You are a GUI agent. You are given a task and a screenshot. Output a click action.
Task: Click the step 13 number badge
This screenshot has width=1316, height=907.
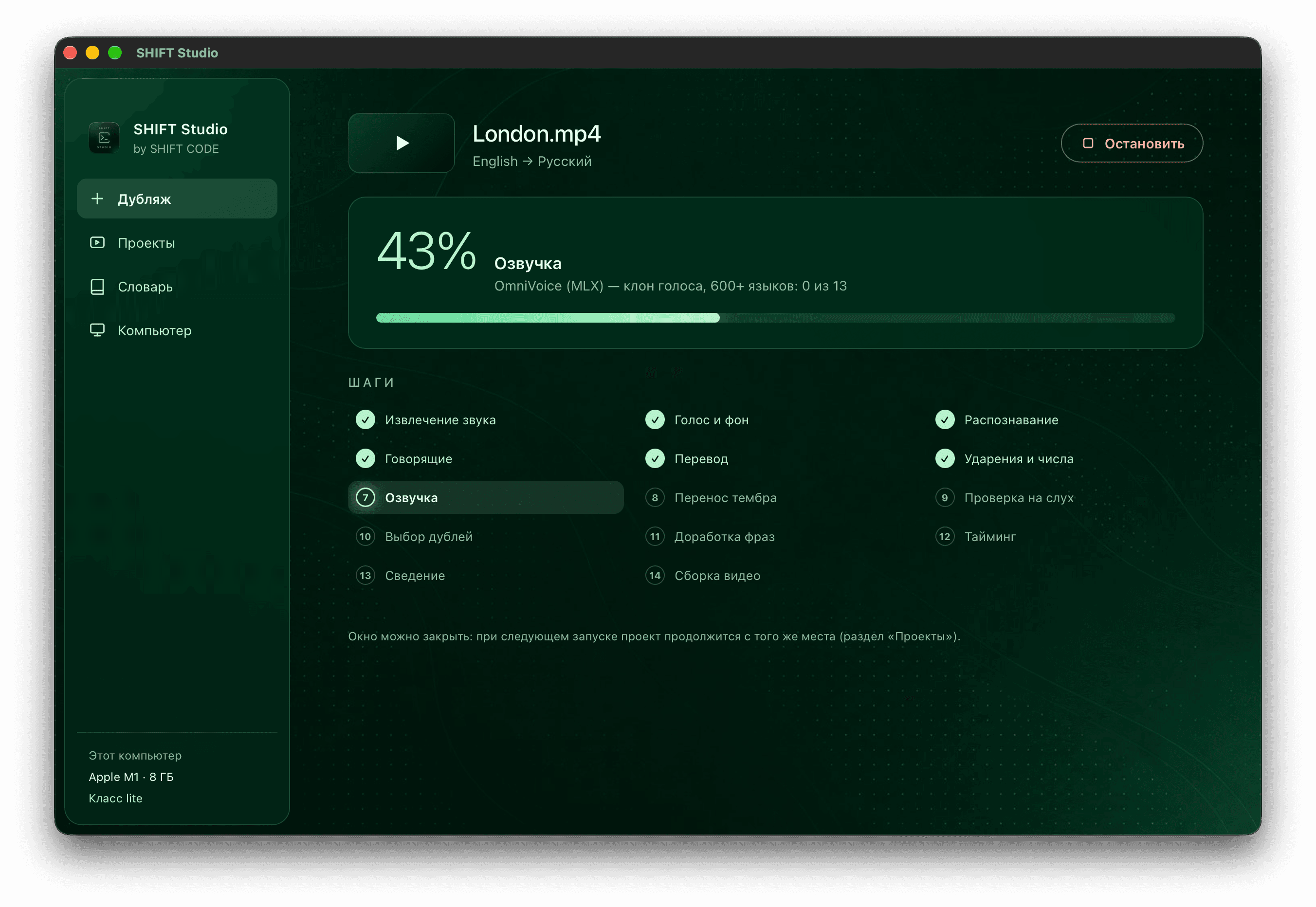[x=366, y=576]
